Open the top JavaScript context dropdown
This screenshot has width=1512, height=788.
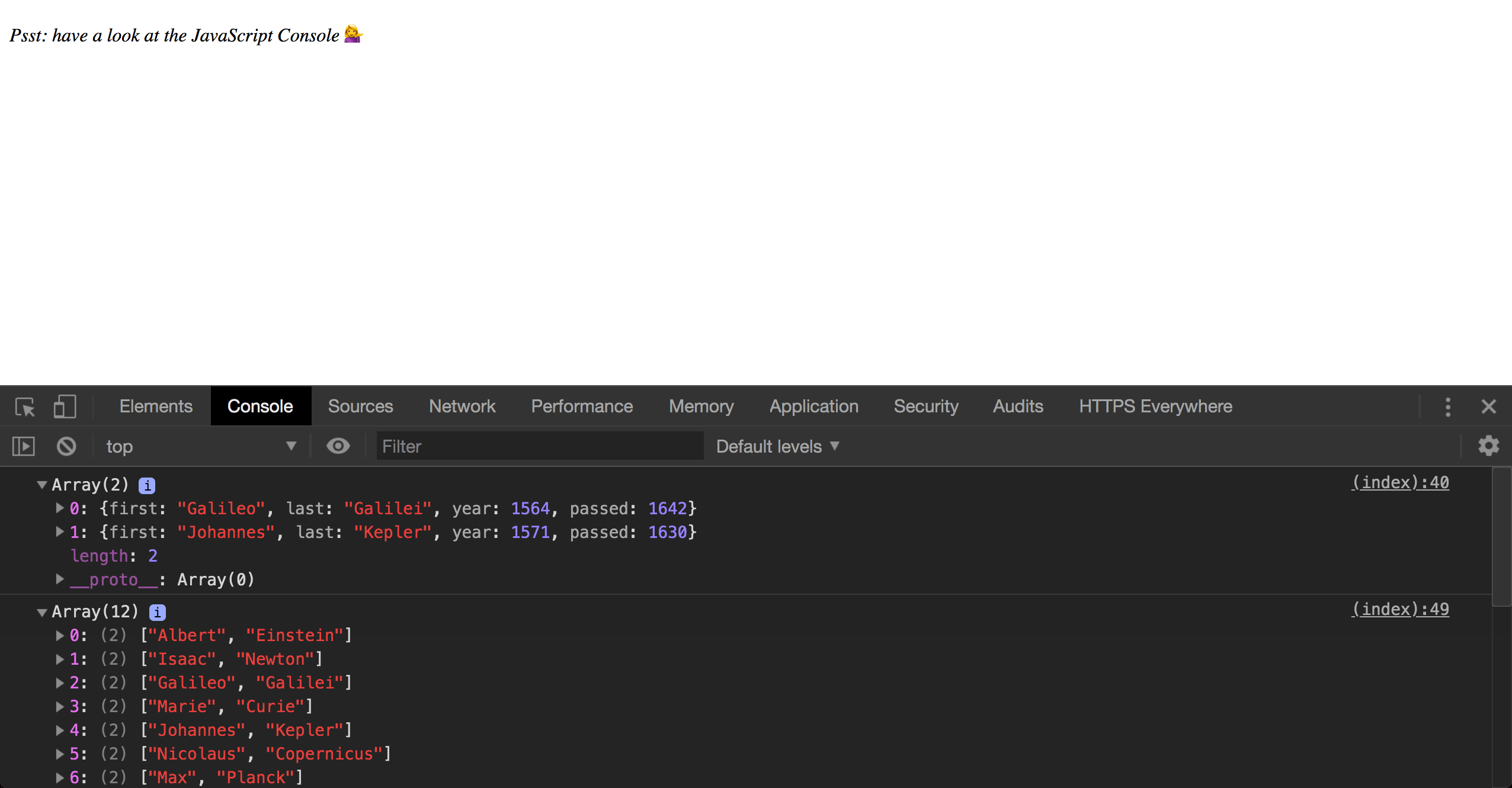click(200, 446)
